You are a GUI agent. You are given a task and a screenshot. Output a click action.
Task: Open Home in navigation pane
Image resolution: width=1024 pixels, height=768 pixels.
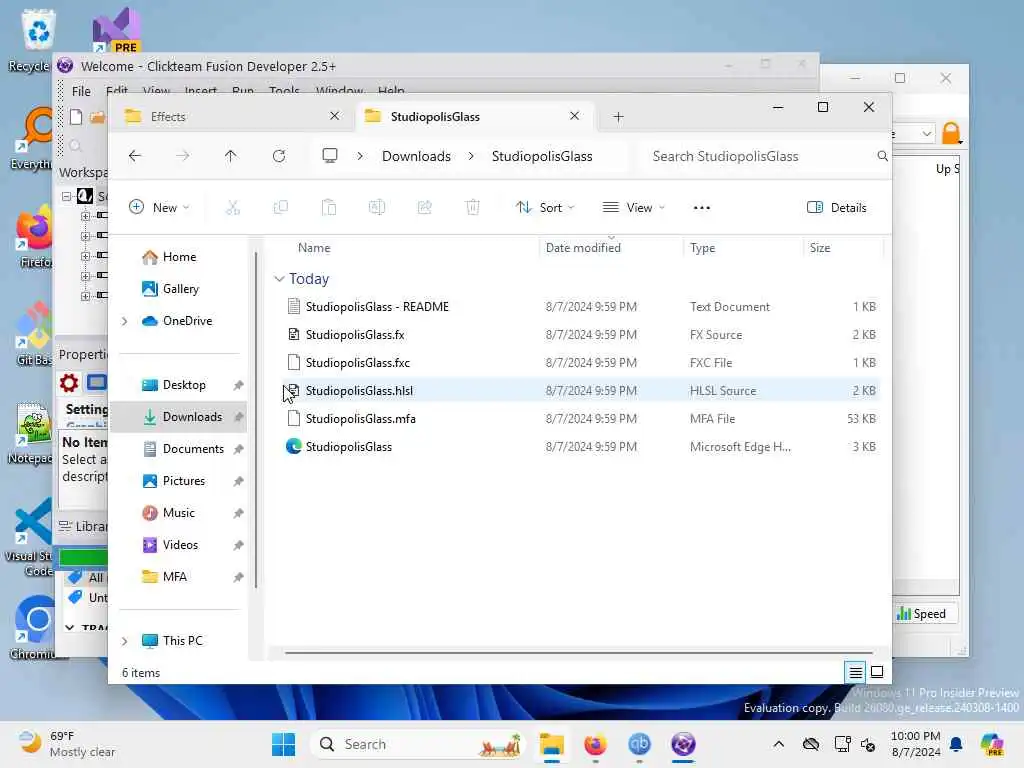coord(179,257)
